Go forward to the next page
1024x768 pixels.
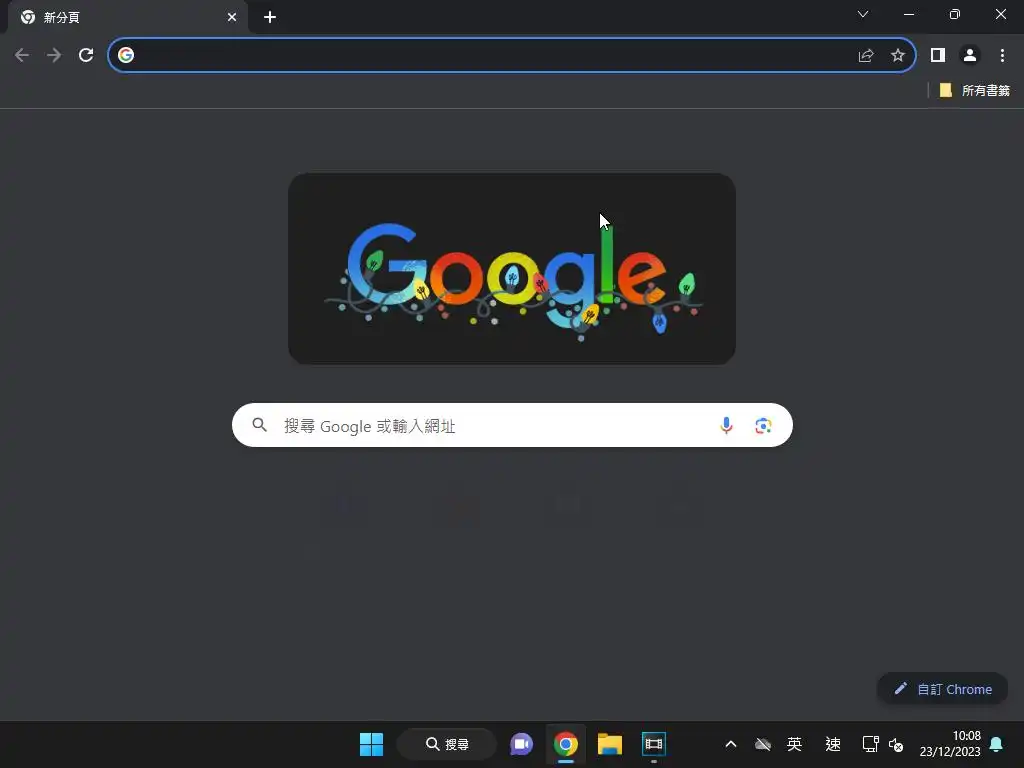54,56
